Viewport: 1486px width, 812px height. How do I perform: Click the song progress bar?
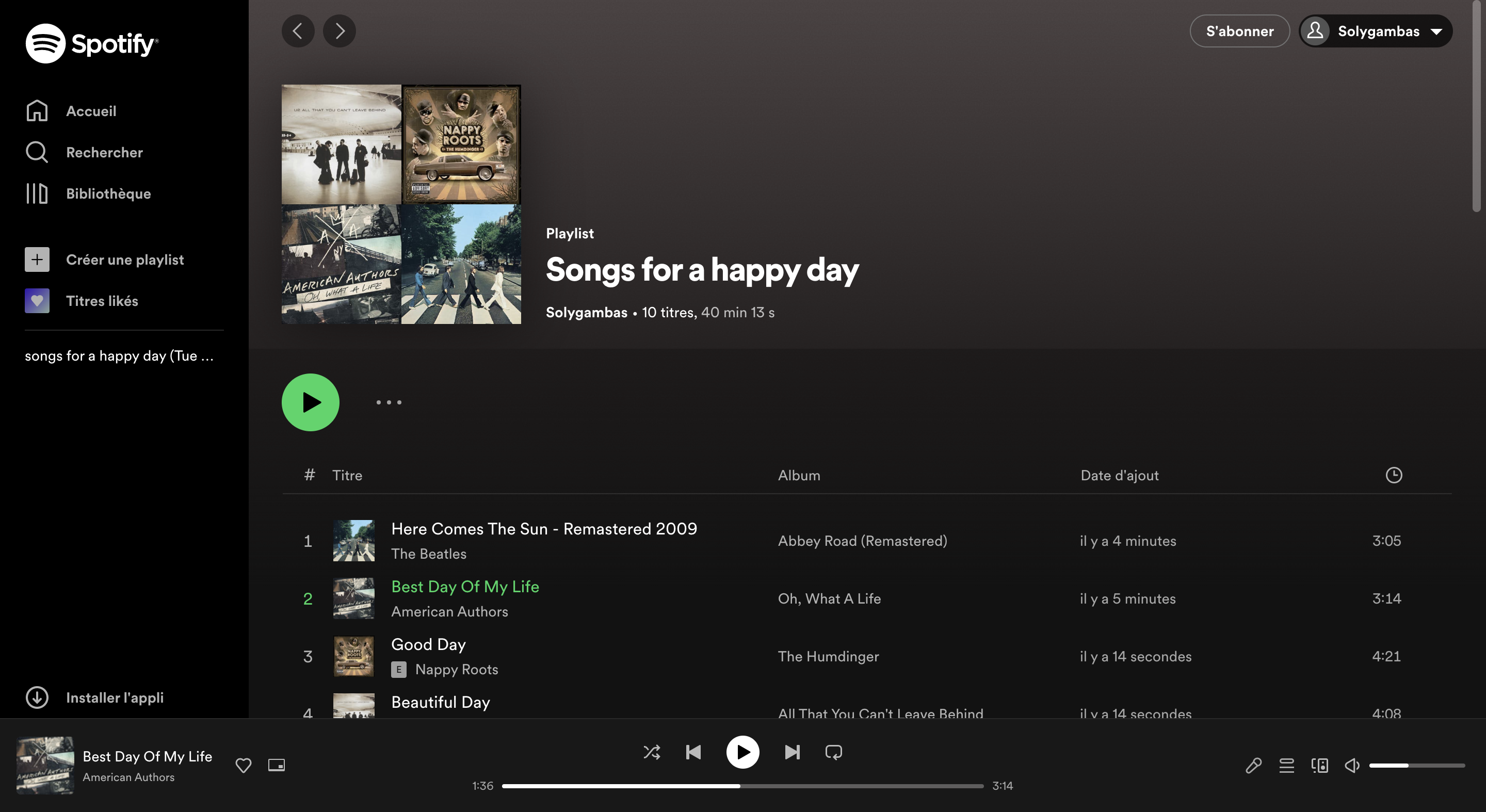[x=742, y=786]
